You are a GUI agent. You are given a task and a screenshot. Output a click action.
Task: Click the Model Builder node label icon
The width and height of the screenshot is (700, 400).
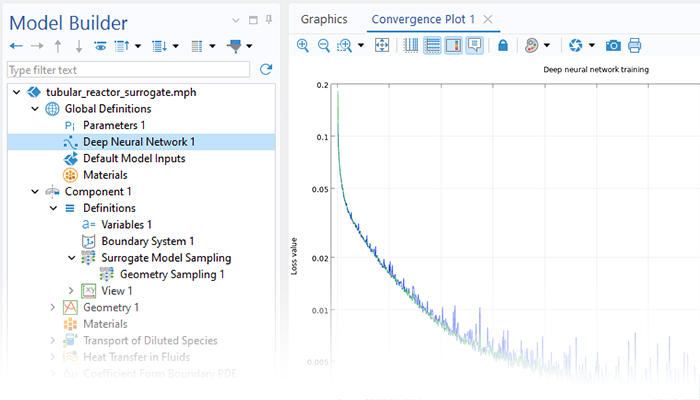tap(197, 46)
